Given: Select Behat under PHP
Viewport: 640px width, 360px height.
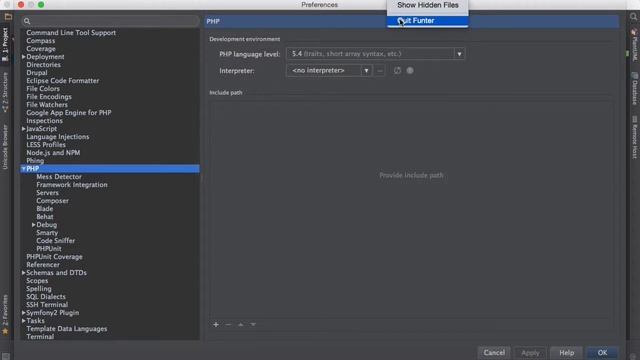Looking at the screenshot, I should (x=44, y=217).
